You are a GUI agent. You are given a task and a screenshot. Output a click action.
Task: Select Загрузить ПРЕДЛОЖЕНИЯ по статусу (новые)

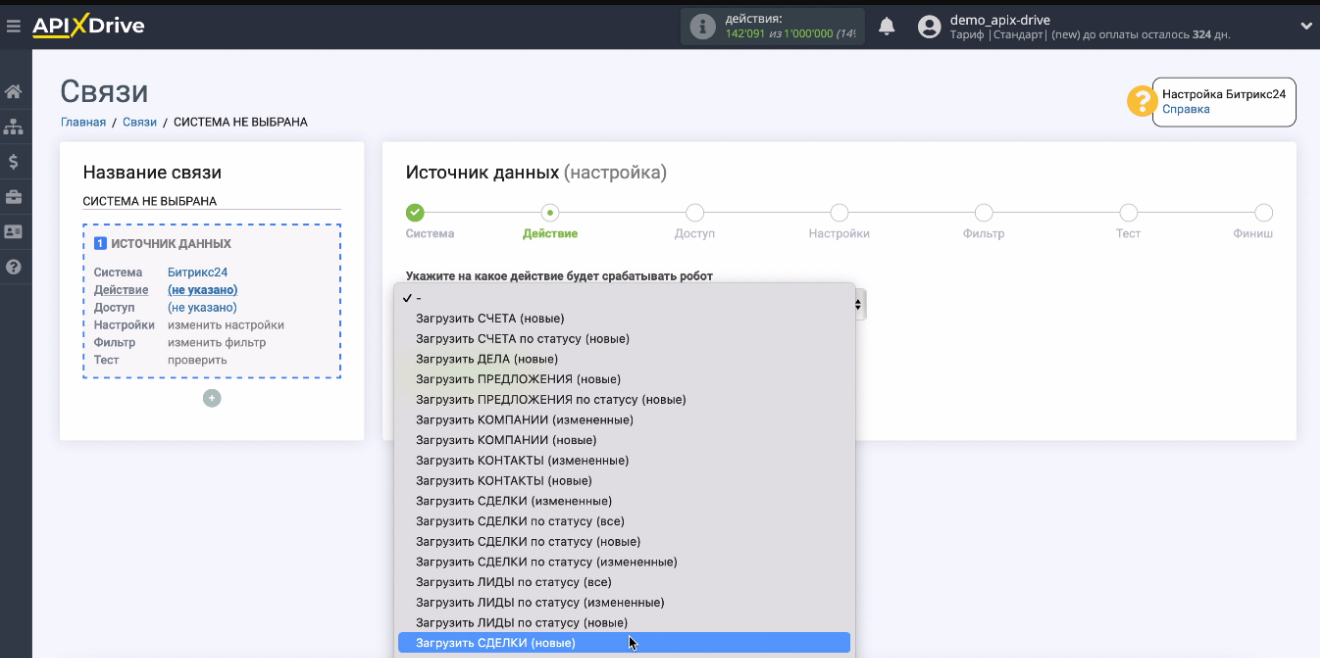point(624,399)
